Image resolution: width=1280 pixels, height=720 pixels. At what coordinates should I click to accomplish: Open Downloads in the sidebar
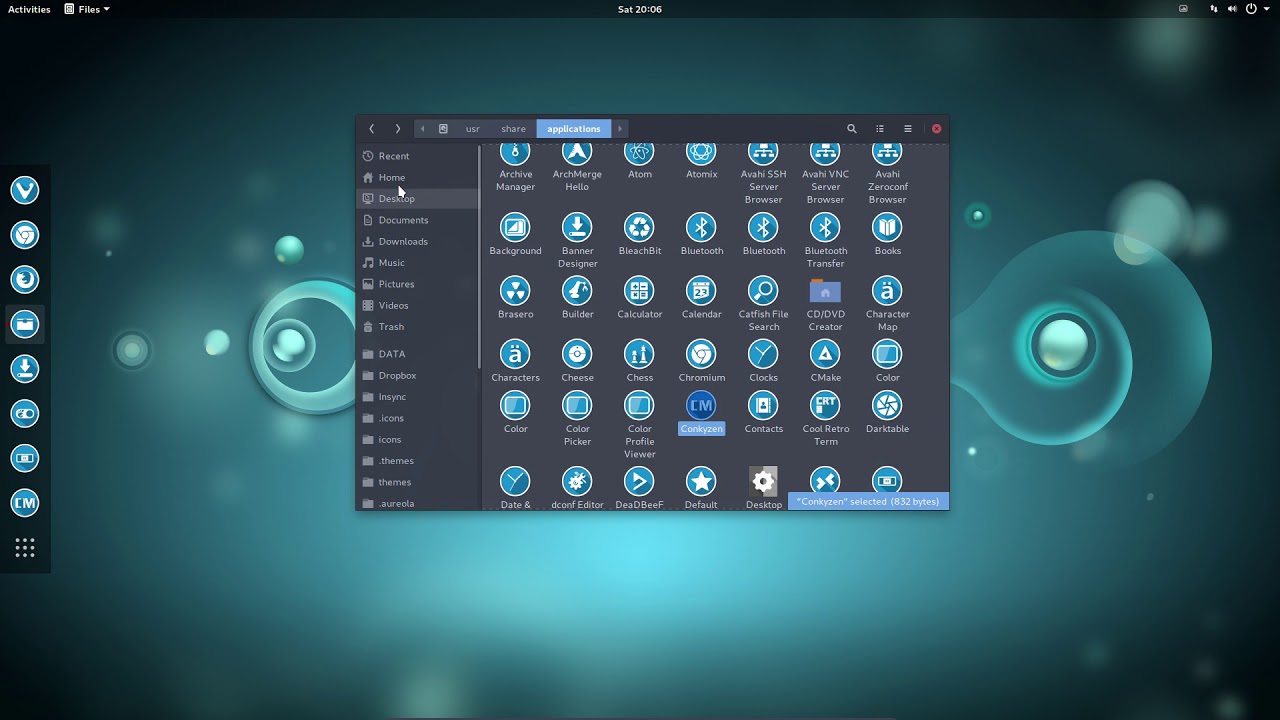click(x=418, y=241)
